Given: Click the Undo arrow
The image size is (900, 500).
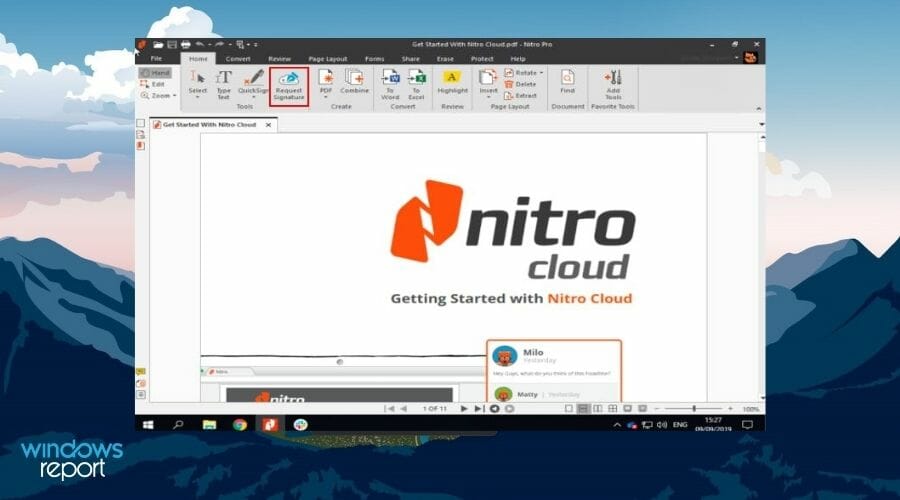Looking at the screenshot, I should pos(200,44).
